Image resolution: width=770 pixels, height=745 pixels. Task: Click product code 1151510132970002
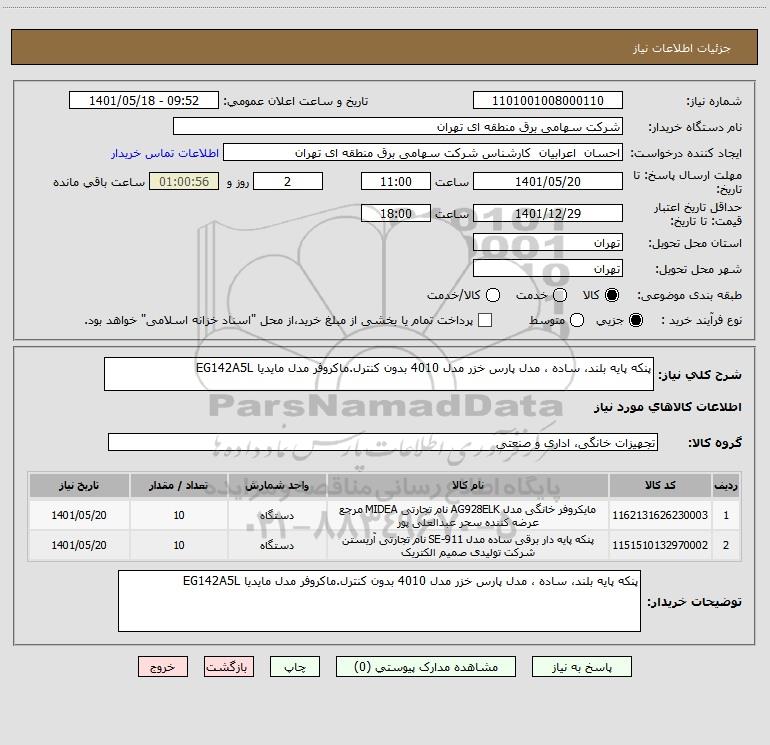point(660,545)
